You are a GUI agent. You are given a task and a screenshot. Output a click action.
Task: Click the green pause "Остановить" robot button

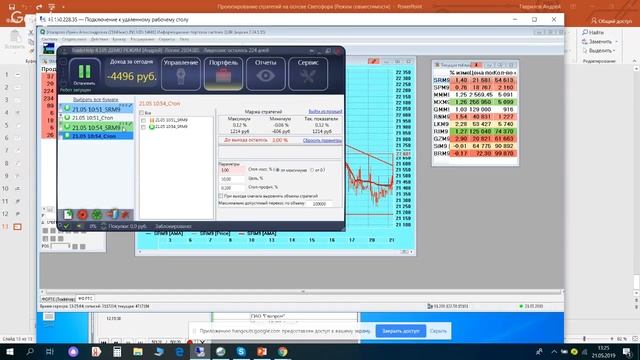(x=84, y=73)
